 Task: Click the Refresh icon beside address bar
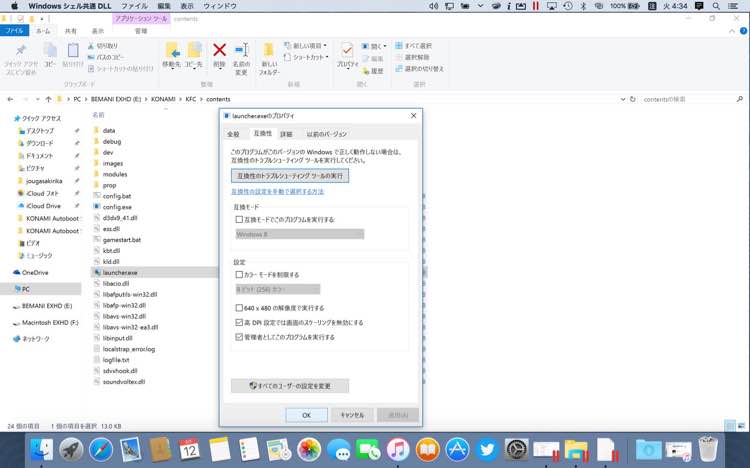coord(633,99)
